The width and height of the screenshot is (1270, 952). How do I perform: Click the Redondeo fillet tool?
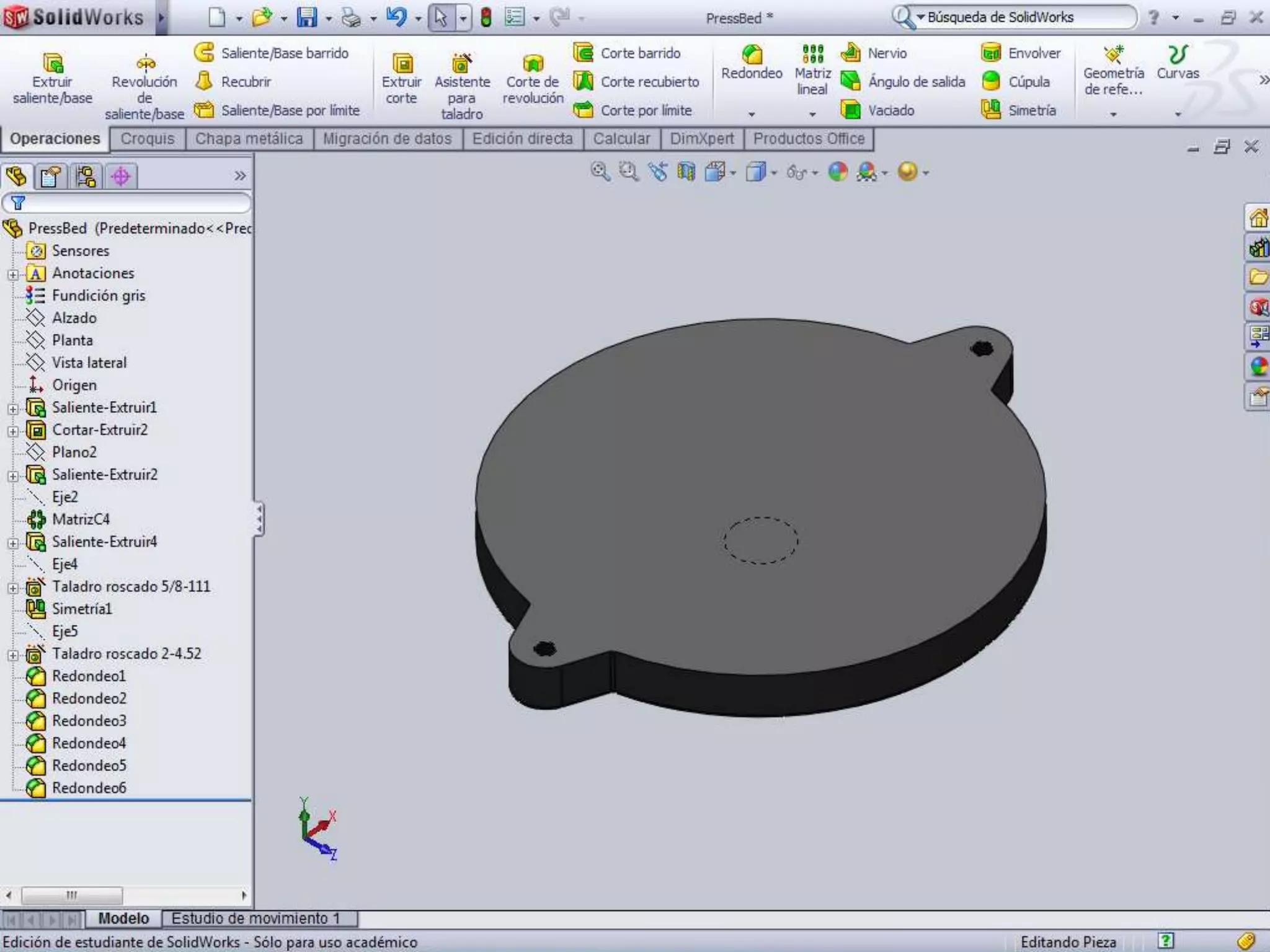(x=752, y=63)
